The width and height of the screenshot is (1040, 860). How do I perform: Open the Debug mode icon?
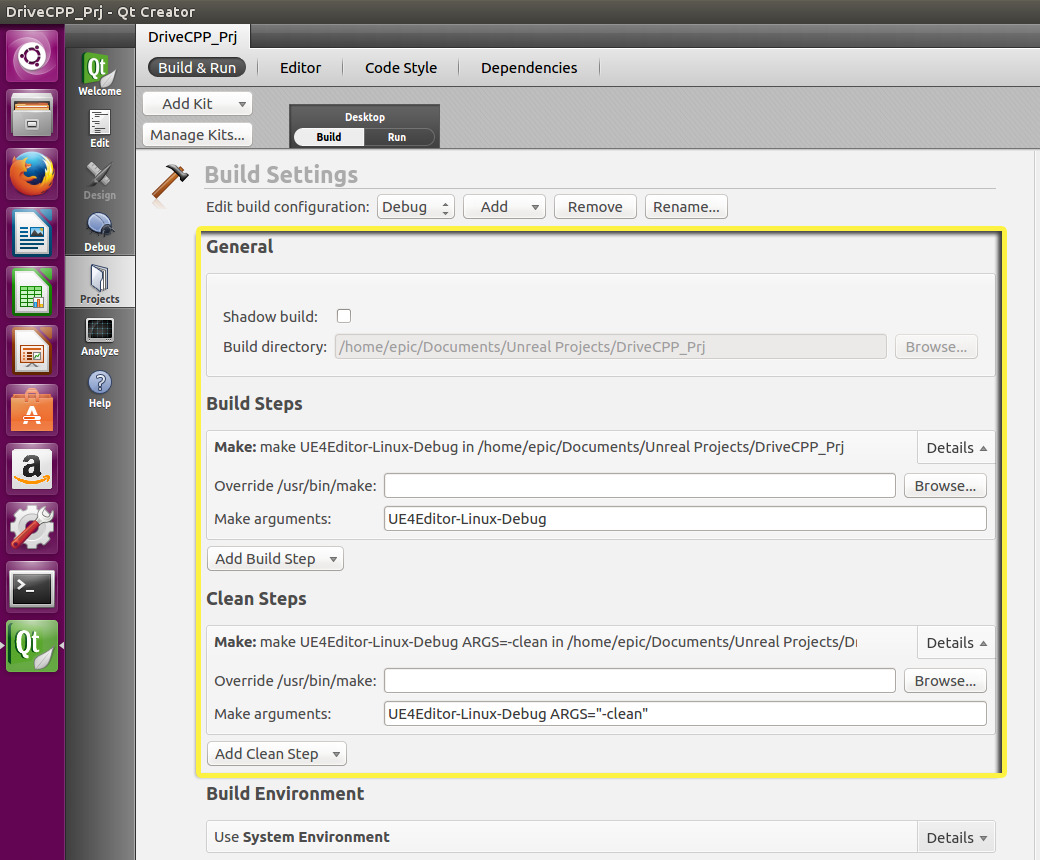coord(99,231)
